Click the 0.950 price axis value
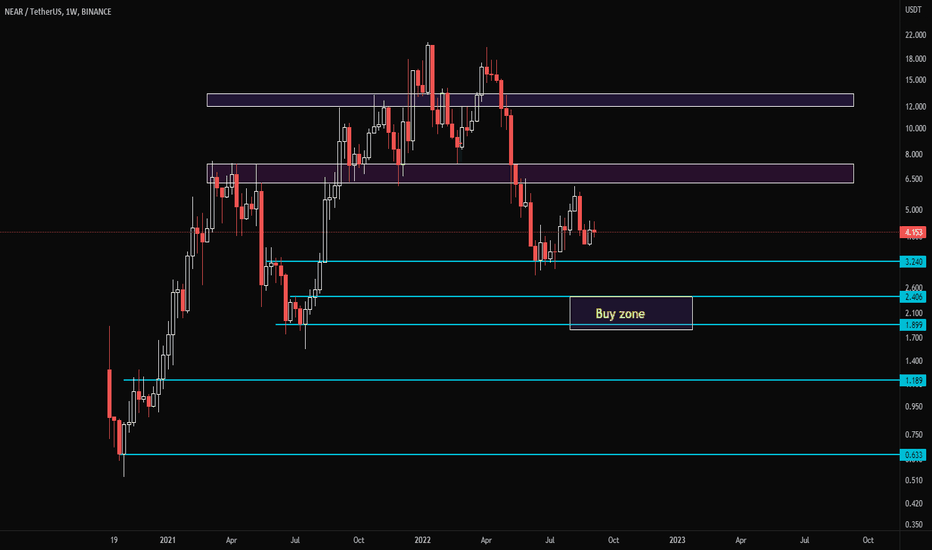The width and height of the screenshot is (932, 550). tap(914, 407)
